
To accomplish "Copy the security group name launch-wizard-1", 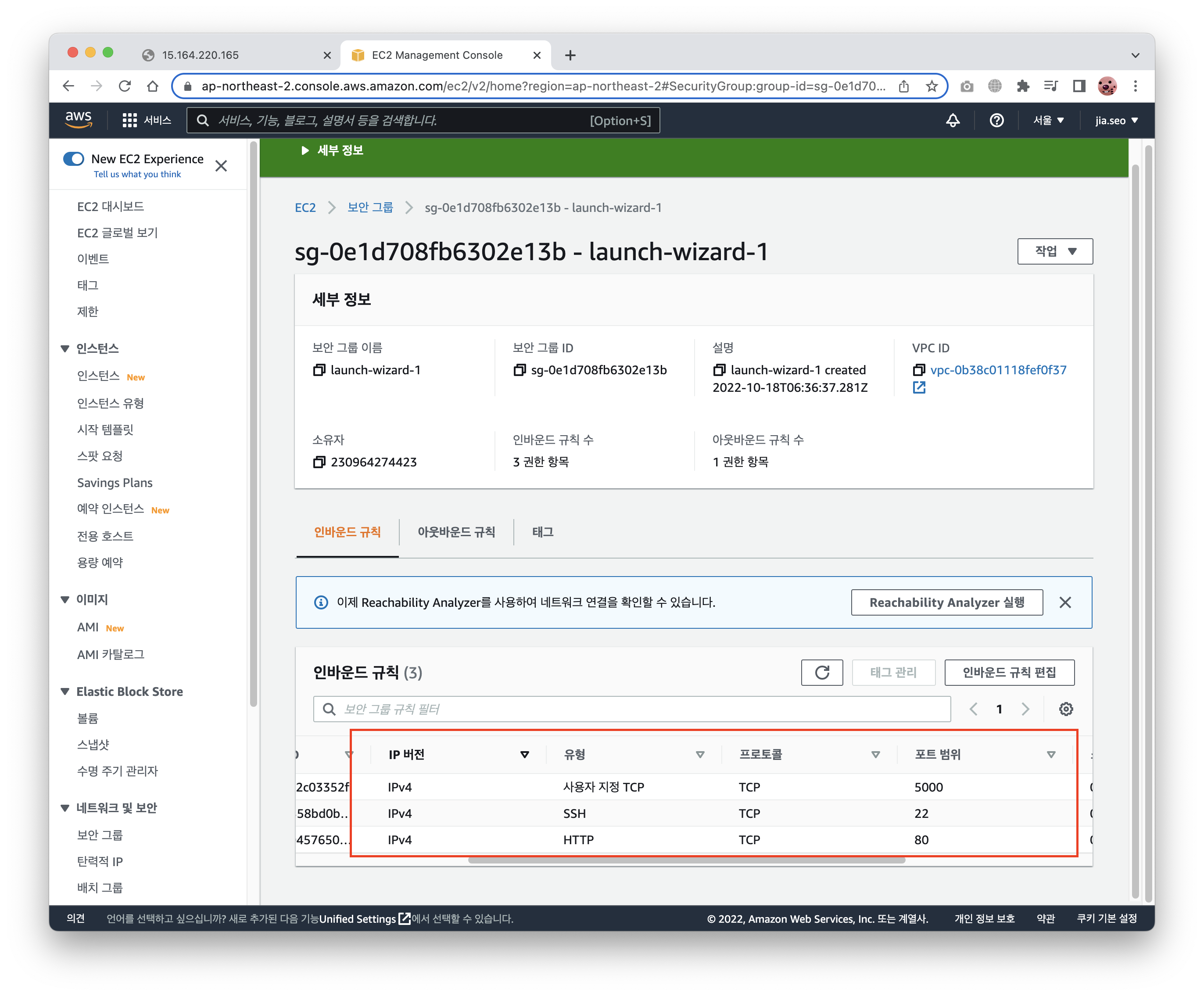I will [319, 370].
